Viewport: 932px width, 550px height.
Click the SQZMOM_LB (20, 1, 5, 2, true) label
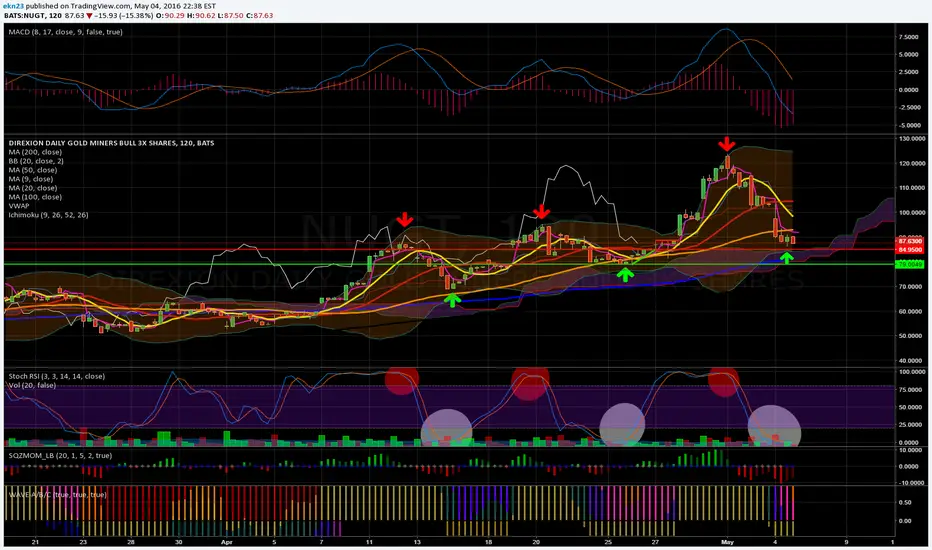(60, 455)
